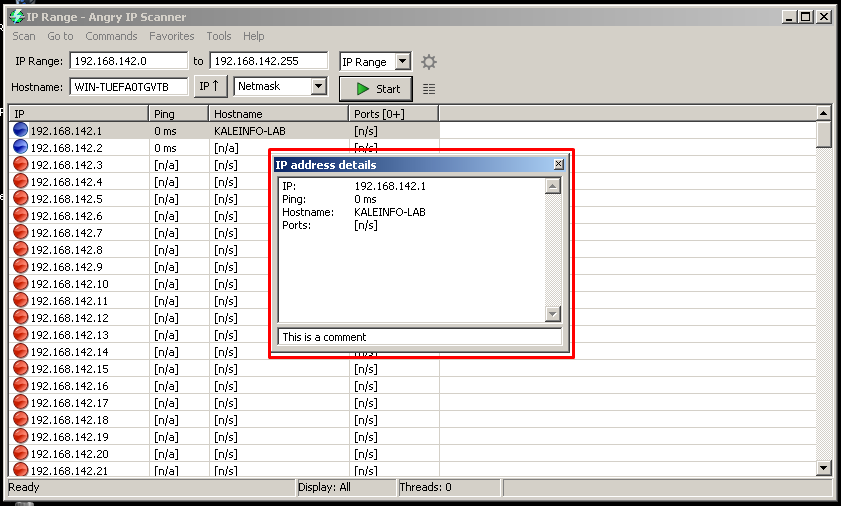This screenshot has height=506, width=841.
Task: Open the Help menu
Action: (x=253, y=36)
